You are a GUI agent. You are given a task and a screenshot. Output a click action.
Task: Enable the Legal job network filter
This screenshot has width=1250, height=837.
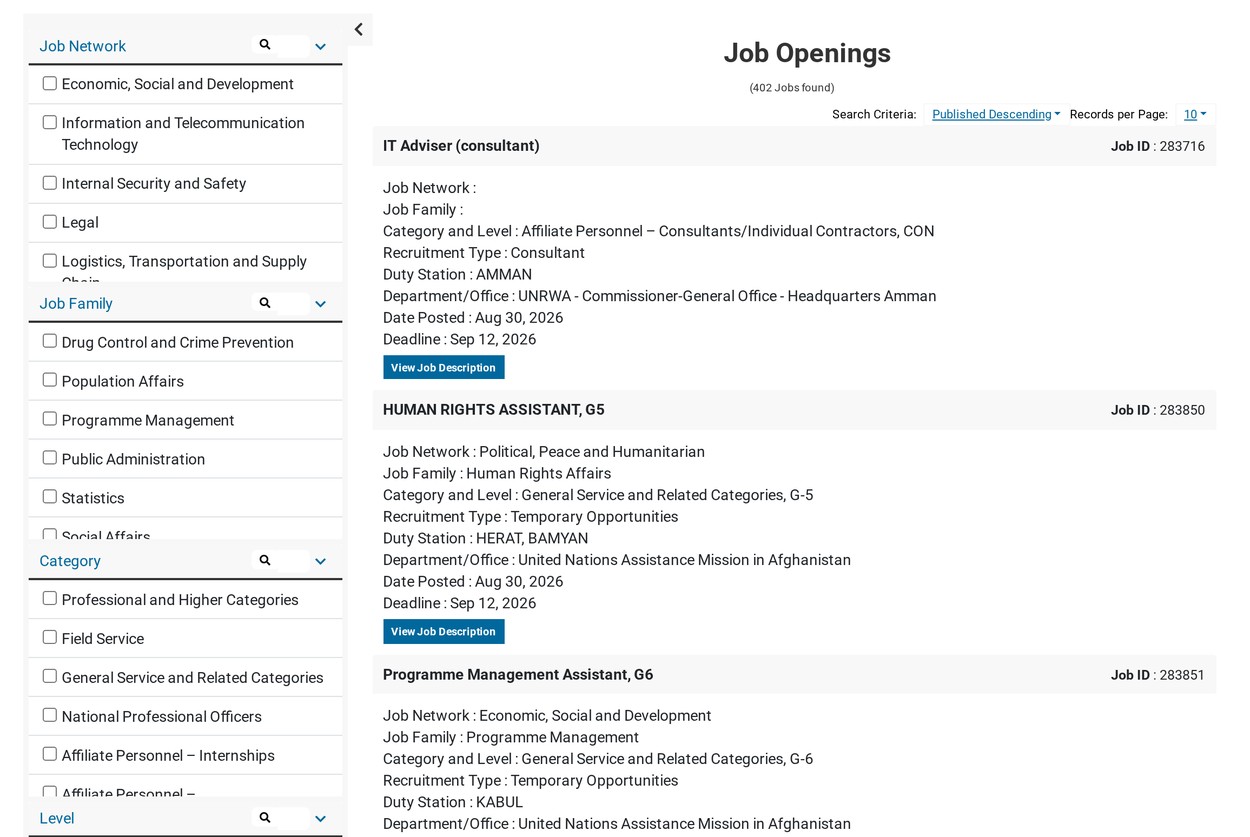[49, 221]
